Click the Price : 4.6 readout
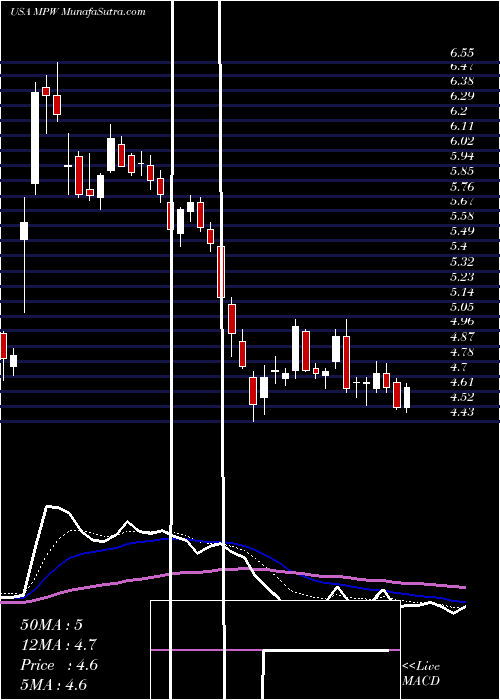Viewport: 500px width, 700px height. coord(58,665)
